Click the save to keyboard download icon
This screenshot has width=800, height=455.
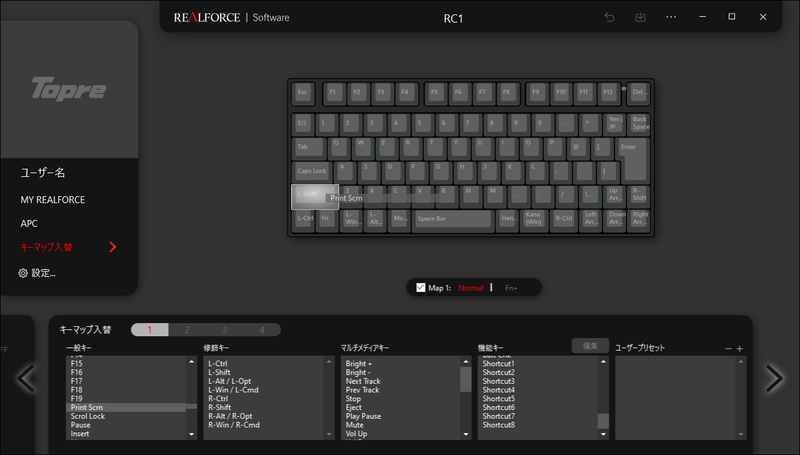pos(640,17)
